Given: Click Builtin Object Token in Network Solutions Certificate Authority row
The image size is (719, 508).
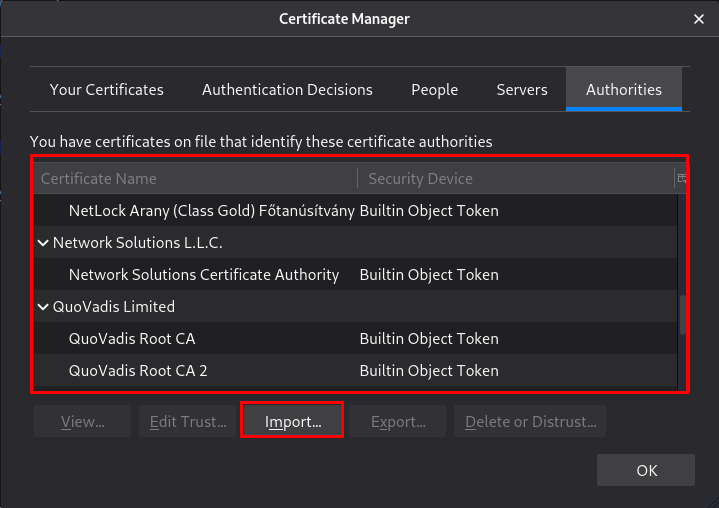Looking at the screenshot, I should tap(429, 274).
